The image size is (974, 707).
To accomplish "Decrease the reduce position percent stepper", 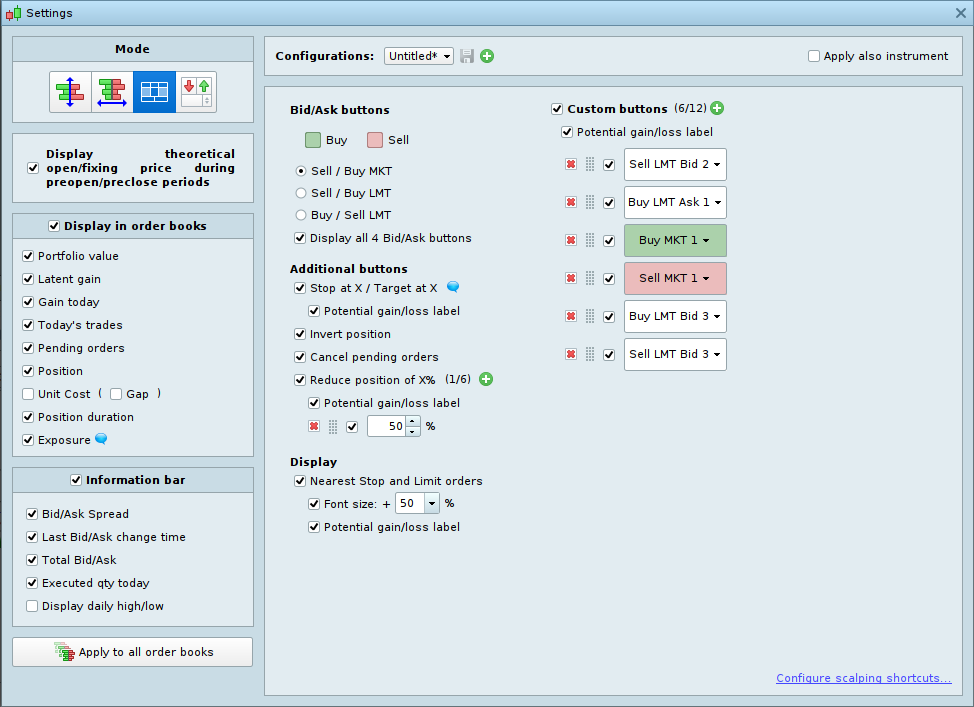I will pyautogui.click(x=412, y=431).
